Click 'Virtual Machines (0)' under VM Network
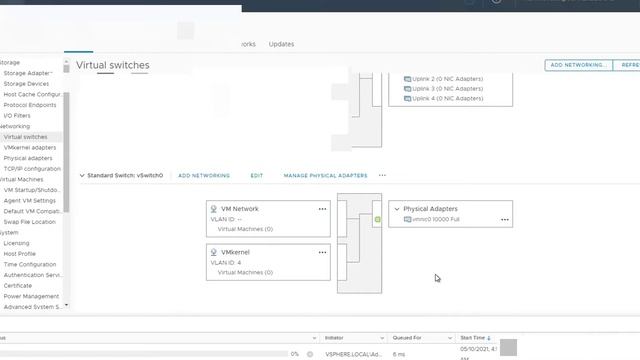 [x=245, y=229]
